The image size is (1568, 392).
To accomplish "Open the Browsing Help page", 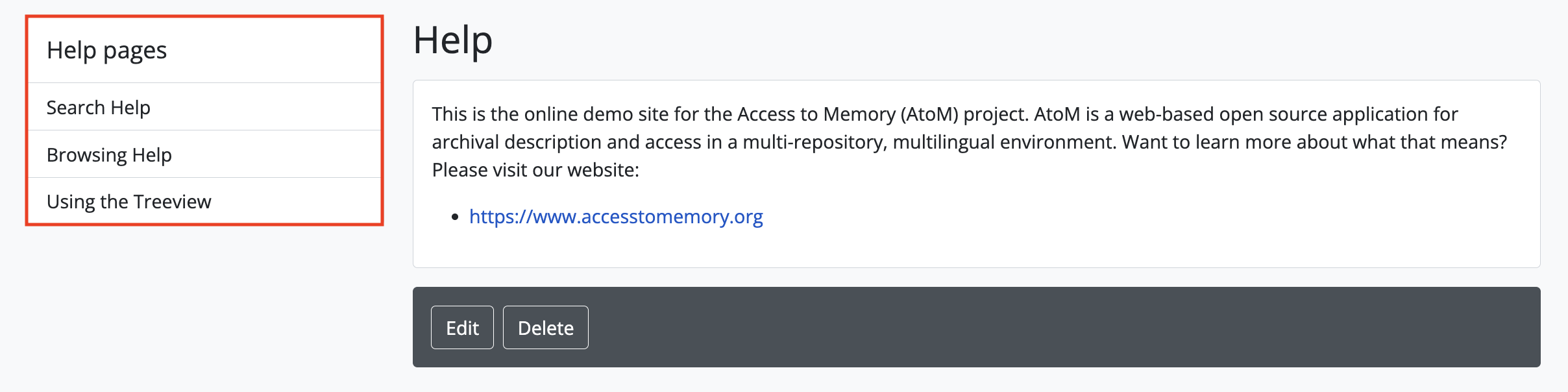I will tap(109, 155).
